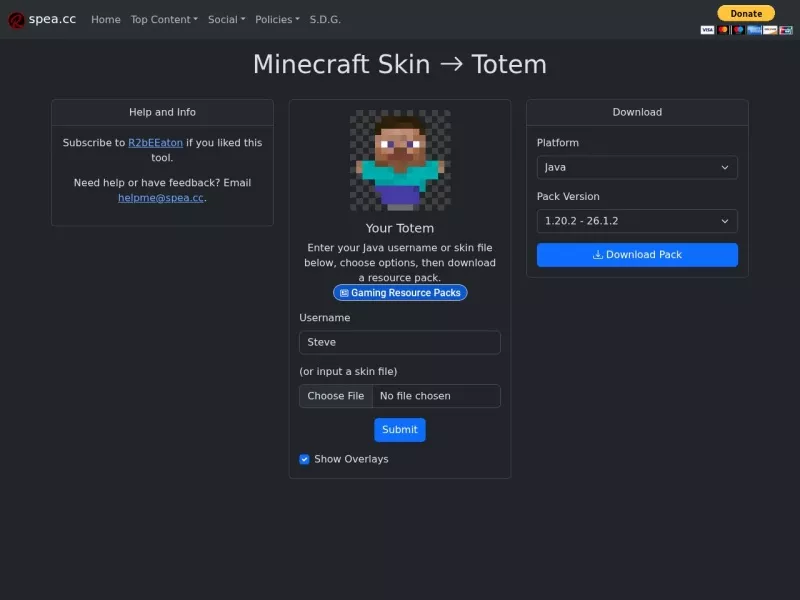Click the helpme@spea.cc email link
This screenshot has width=800, height=600.
click(x=161, y=198)
